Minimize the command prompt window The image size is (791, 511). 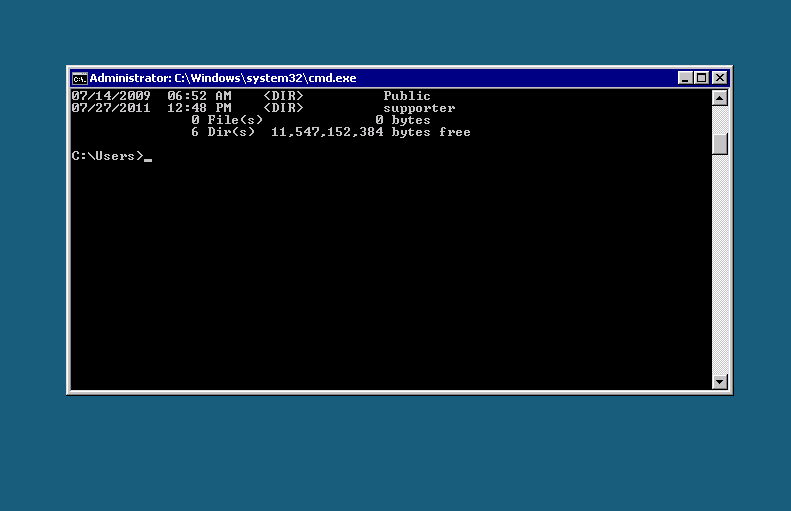pyautogui.click(x=685, y=78)
